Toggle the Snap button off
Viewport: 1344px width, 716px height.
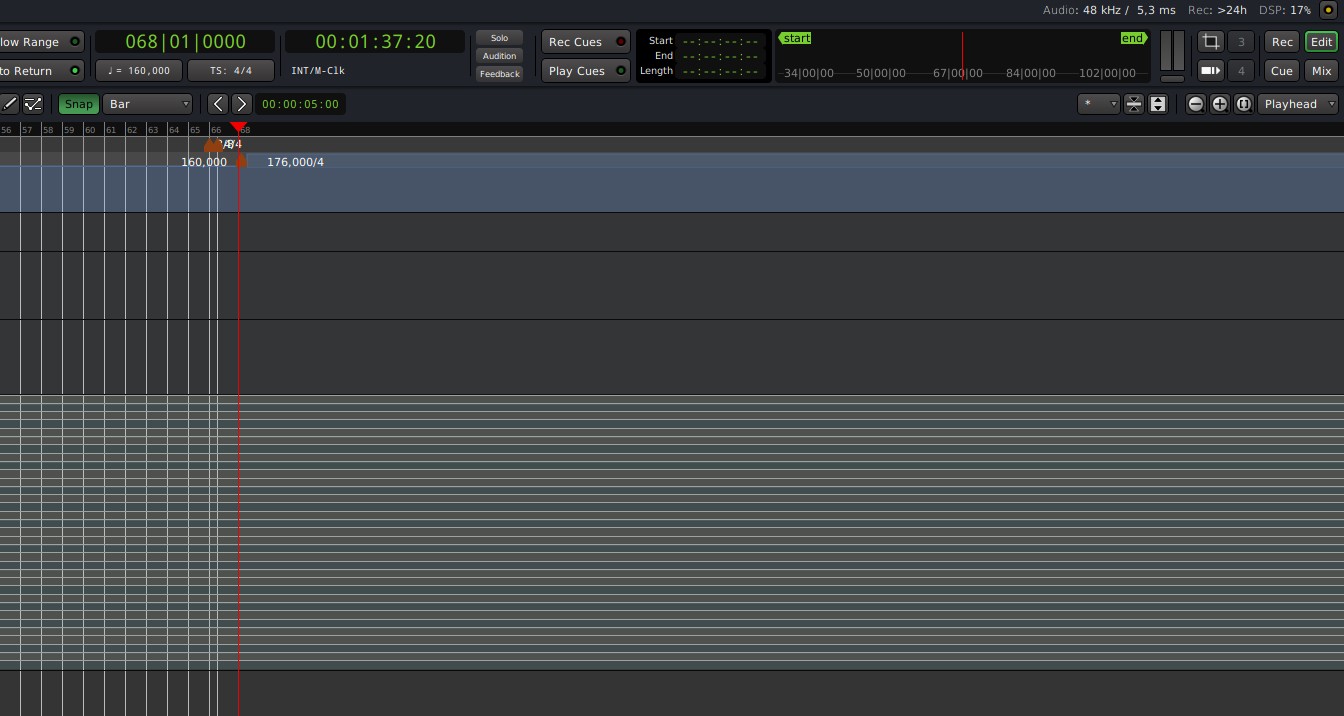click(78, 104)
